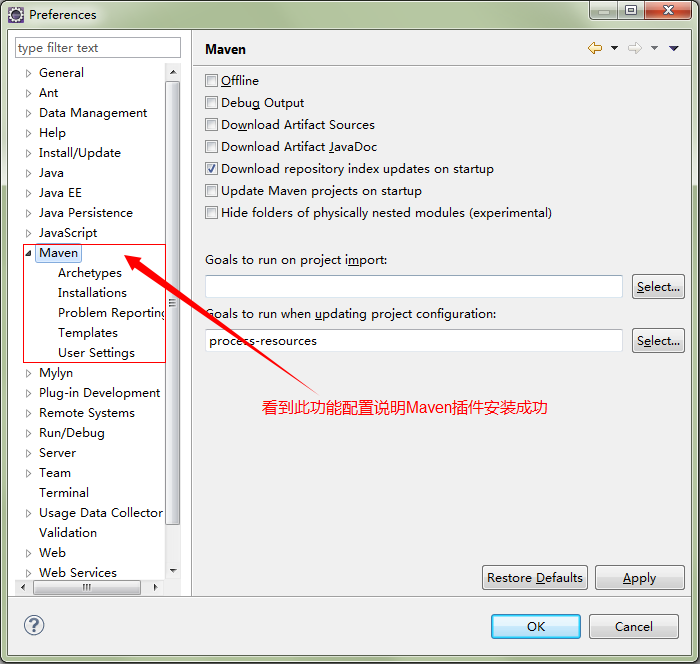Focus the type filter text field
Viewport: 700px width, 664px height.
[x=98, y=48]
